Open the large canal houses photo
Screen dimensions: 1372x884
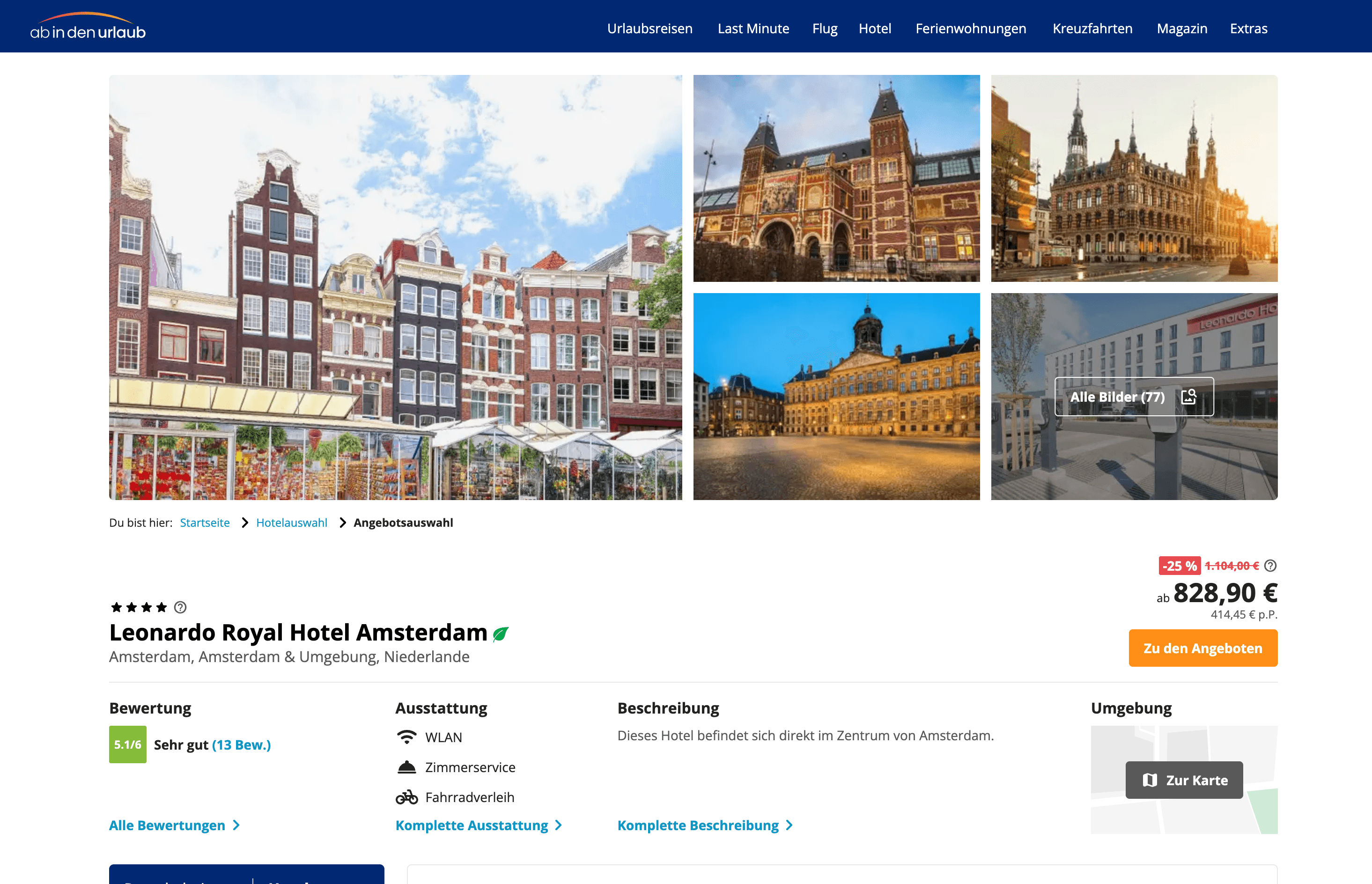point(395,287)
